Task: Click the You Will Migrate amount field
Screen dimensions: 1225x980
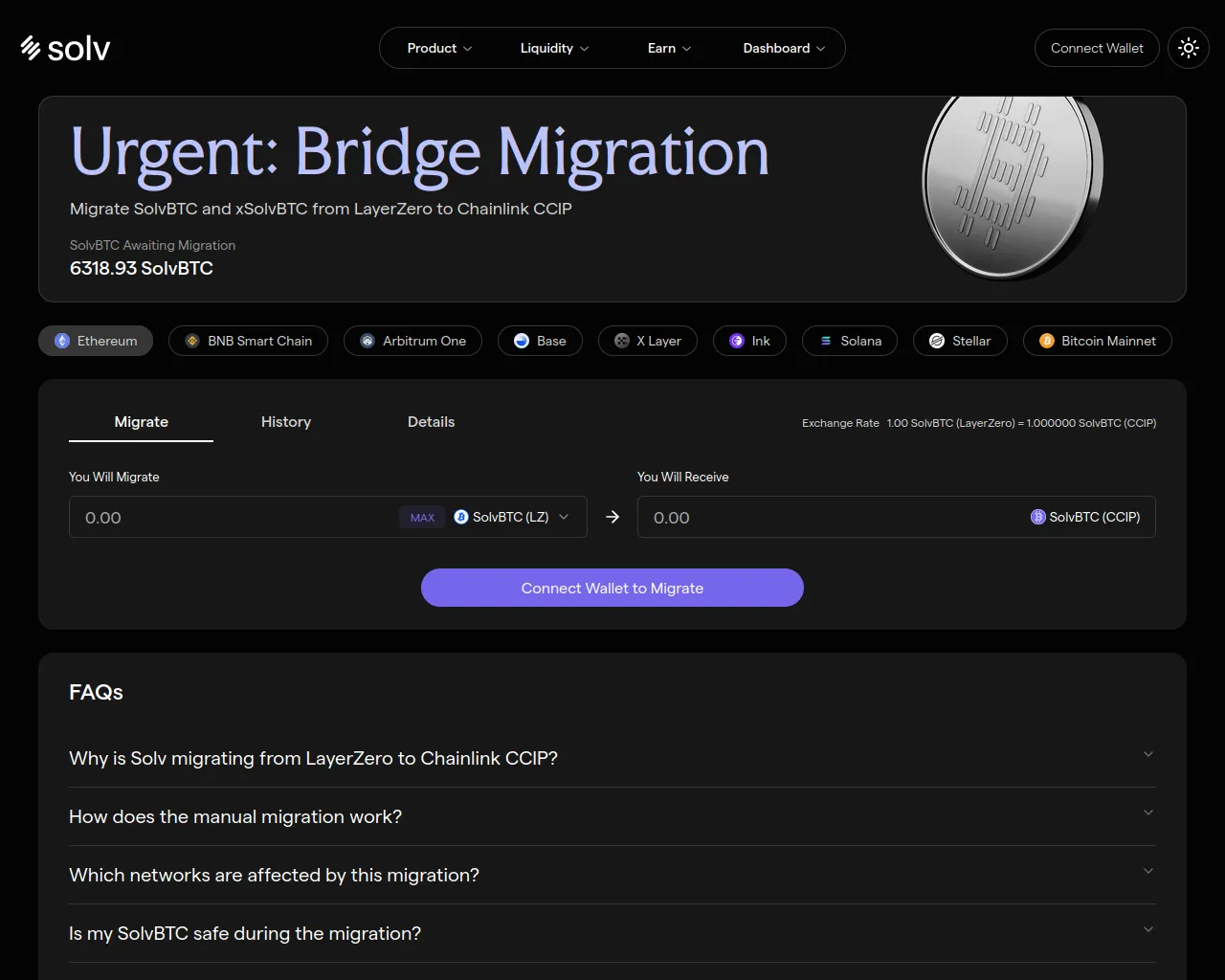Action: click(x=328, y=517)
